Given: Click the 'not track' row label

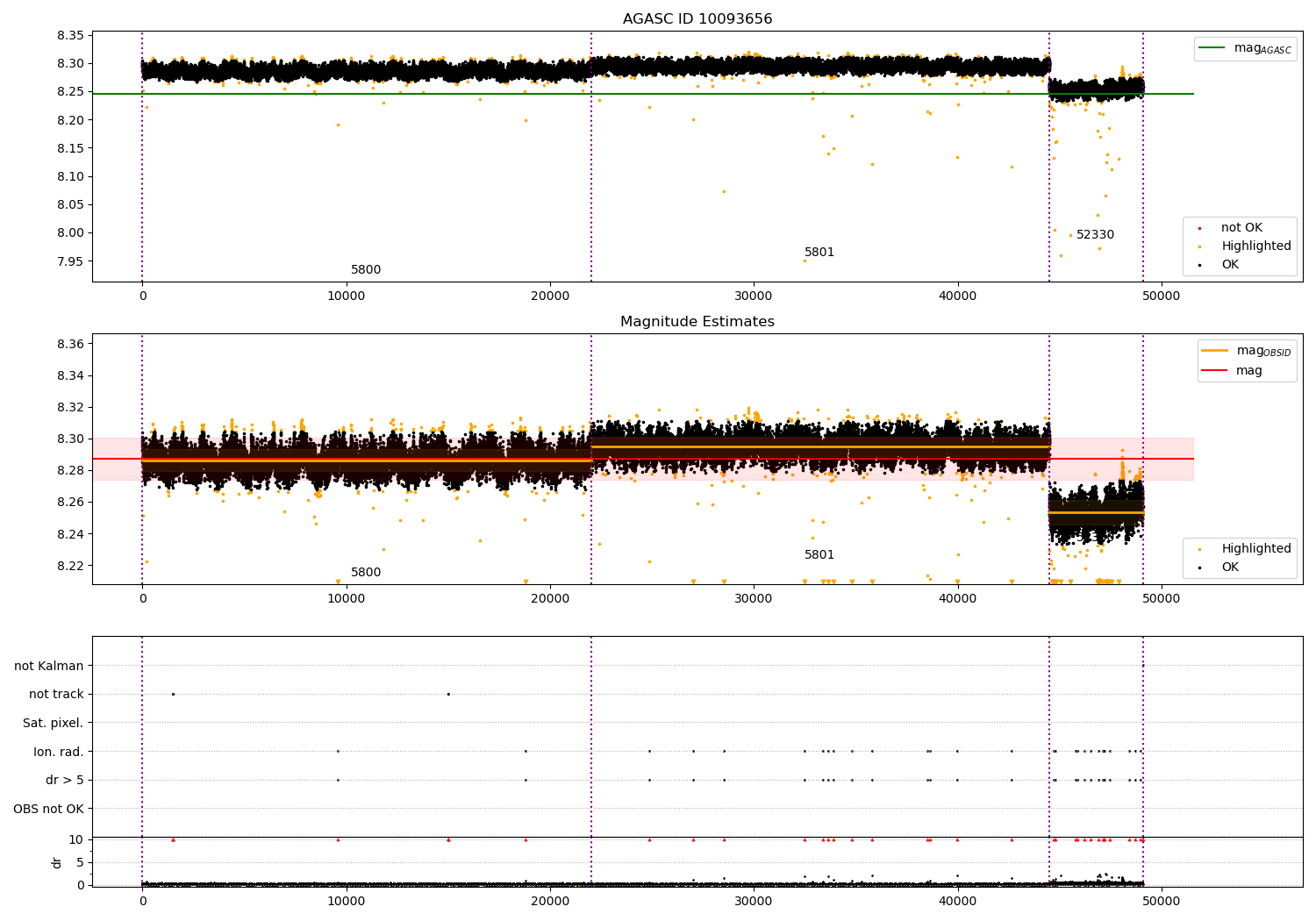Looking at the screenshot, I should (56, 695).
